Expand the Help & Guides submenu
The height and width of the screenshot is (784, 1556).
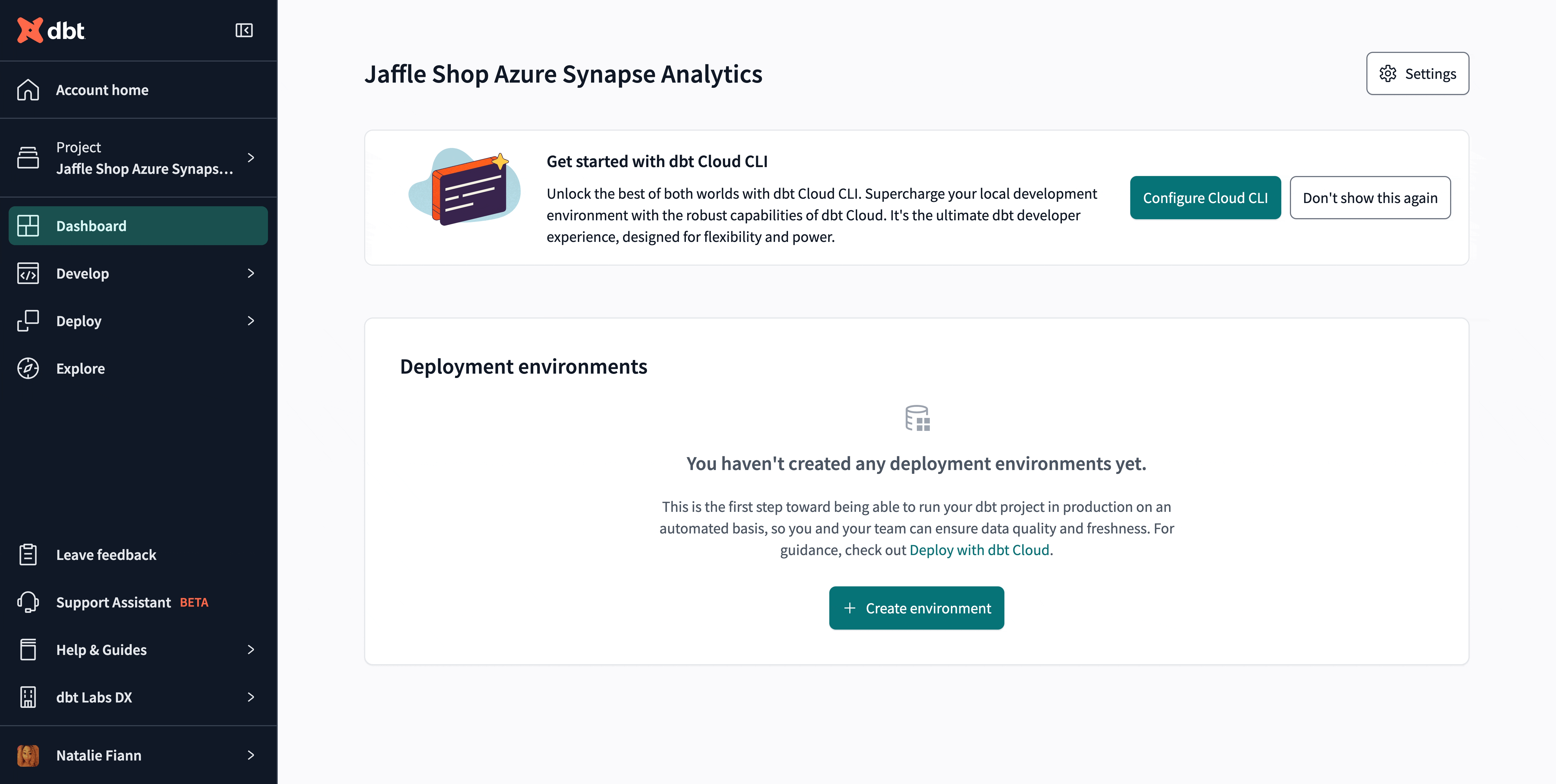251,649
